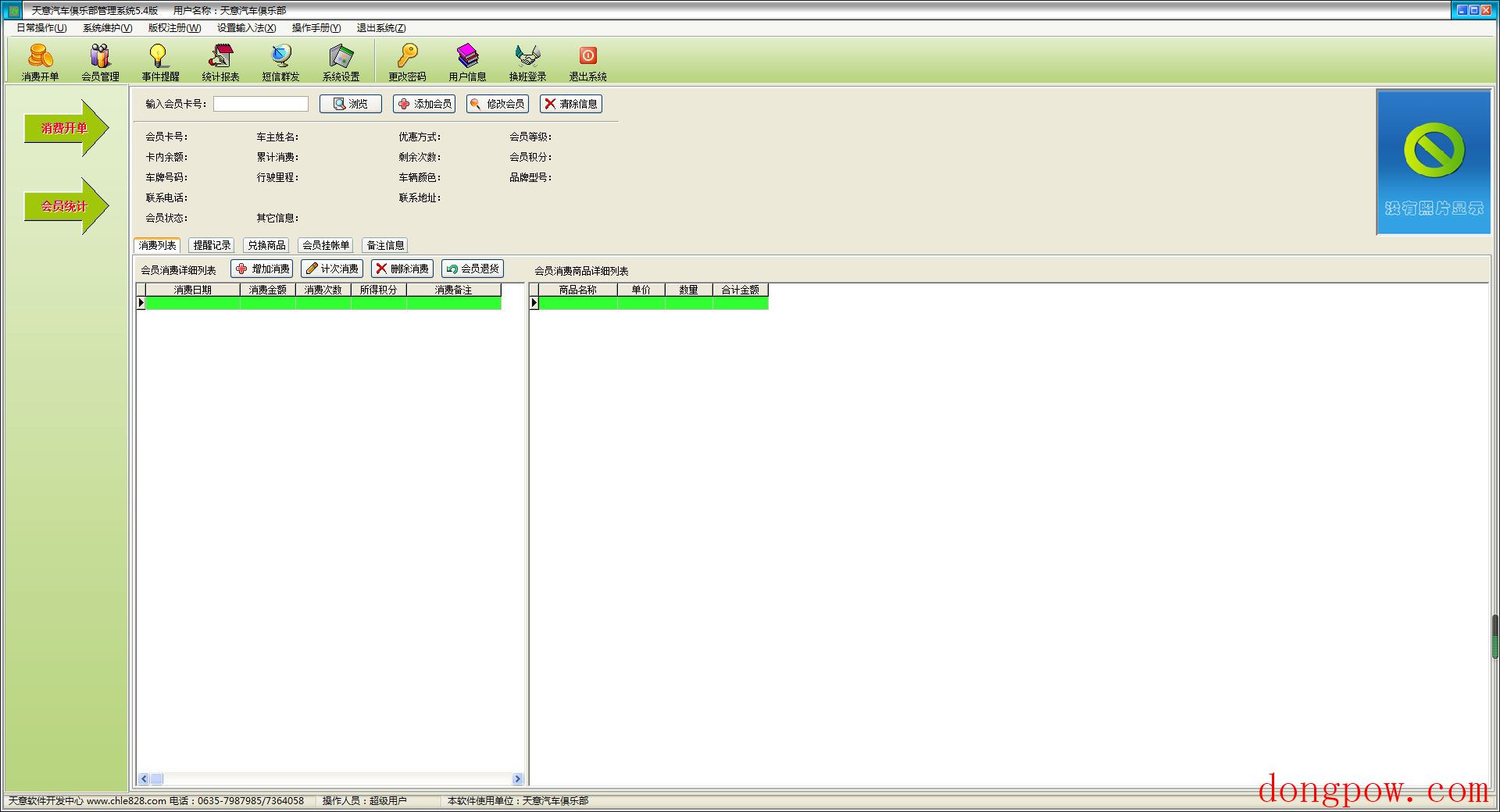Viewport: 1500px width, 812px height.
Task: Open the 会员管理 toolbar icon
Action: click(100, 62)
